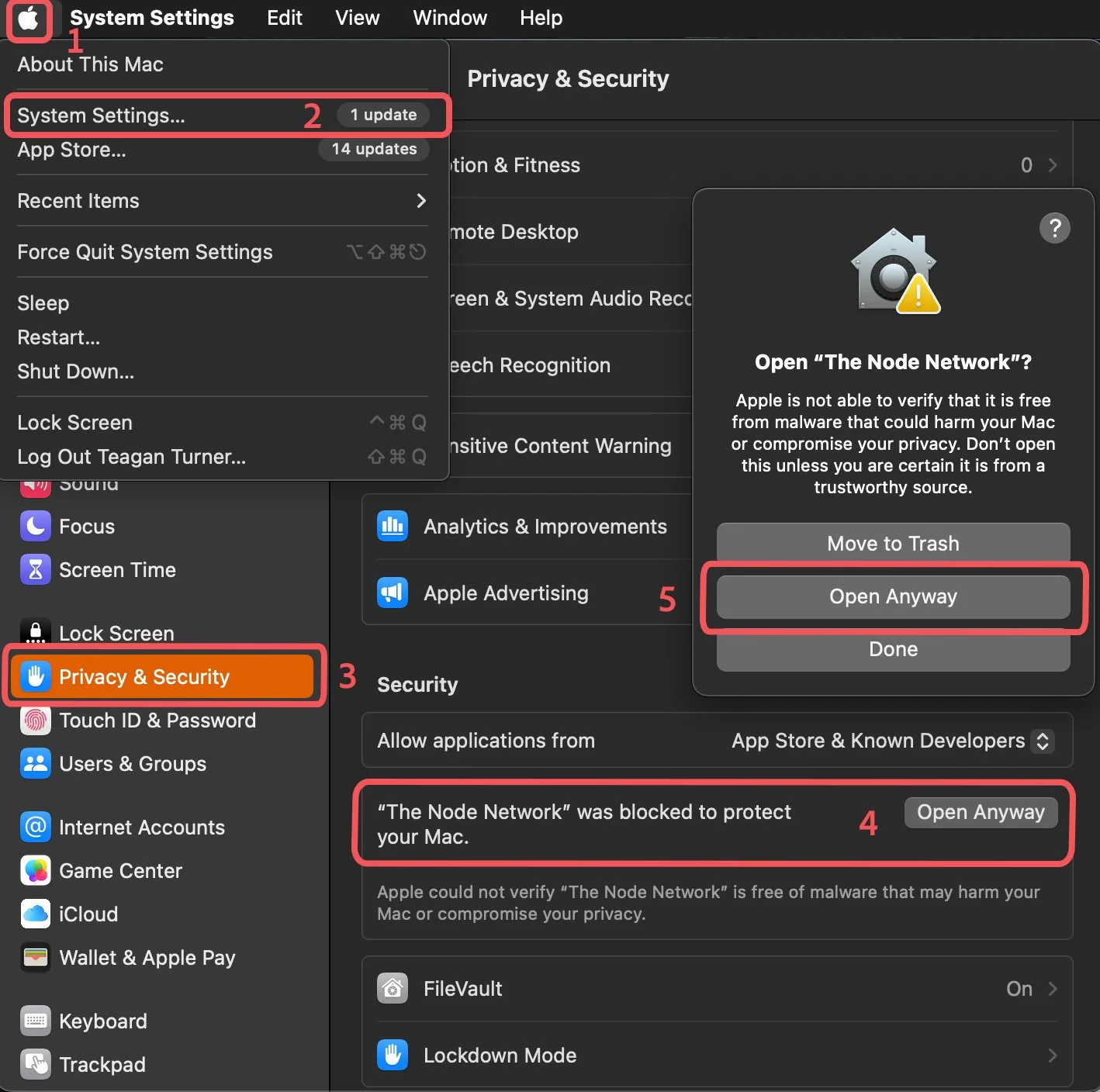Viewport: 1100px width, 1092px height.
Task: Open Lockdown Mode details chevron
Action: point(1053,1056)
